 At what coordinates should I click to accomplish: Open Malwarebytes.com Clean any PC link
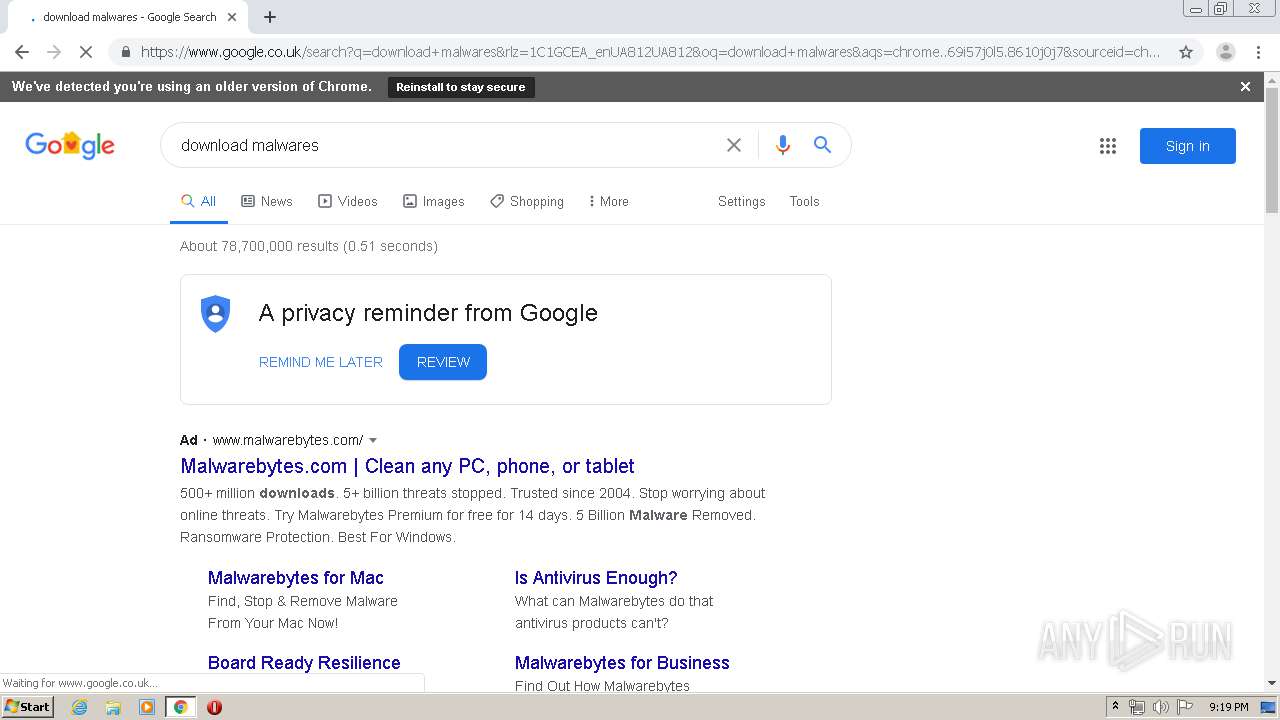tap(407, 466)
